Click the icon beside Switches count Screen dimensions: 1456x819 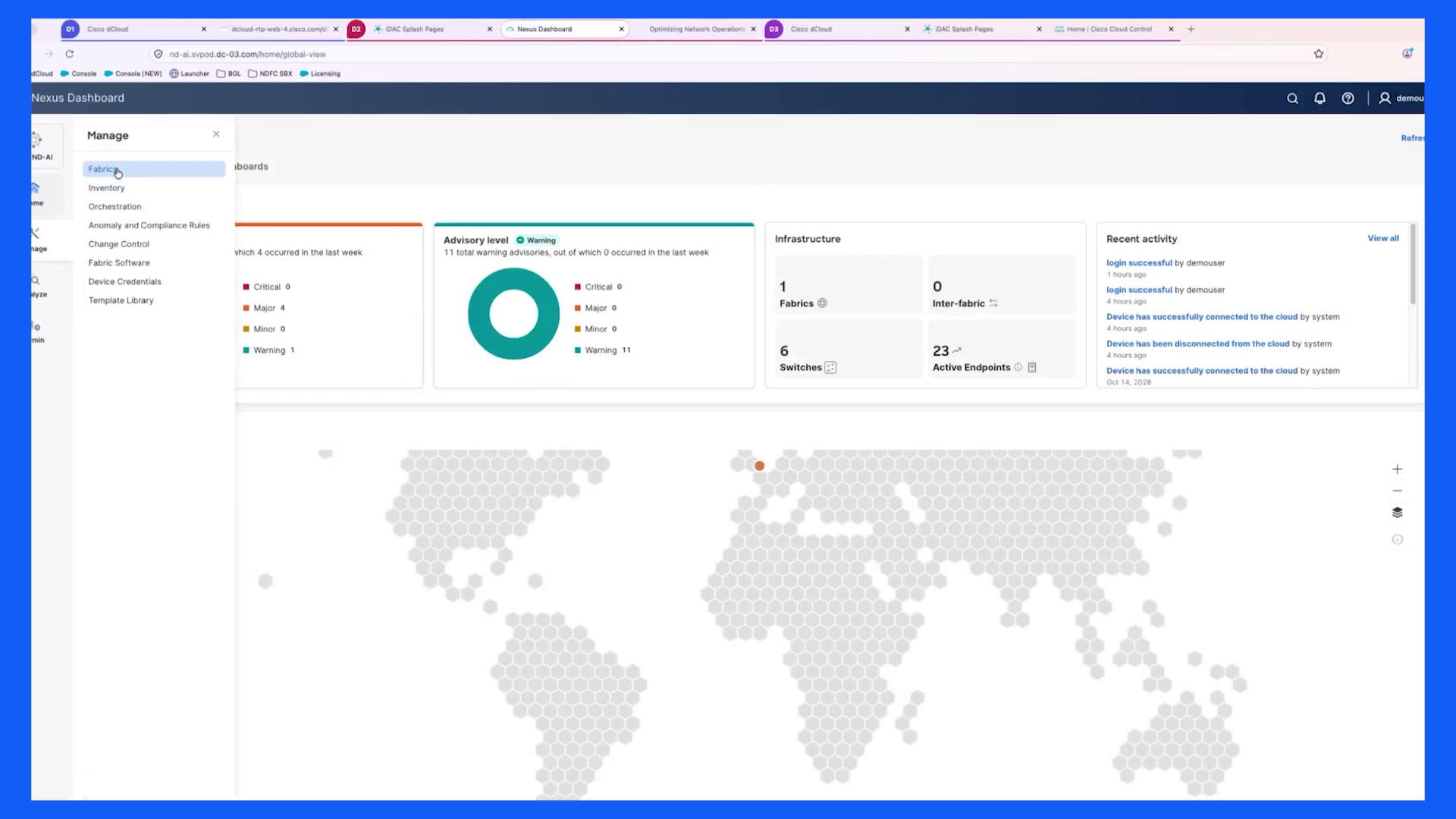tap(830, 368)
